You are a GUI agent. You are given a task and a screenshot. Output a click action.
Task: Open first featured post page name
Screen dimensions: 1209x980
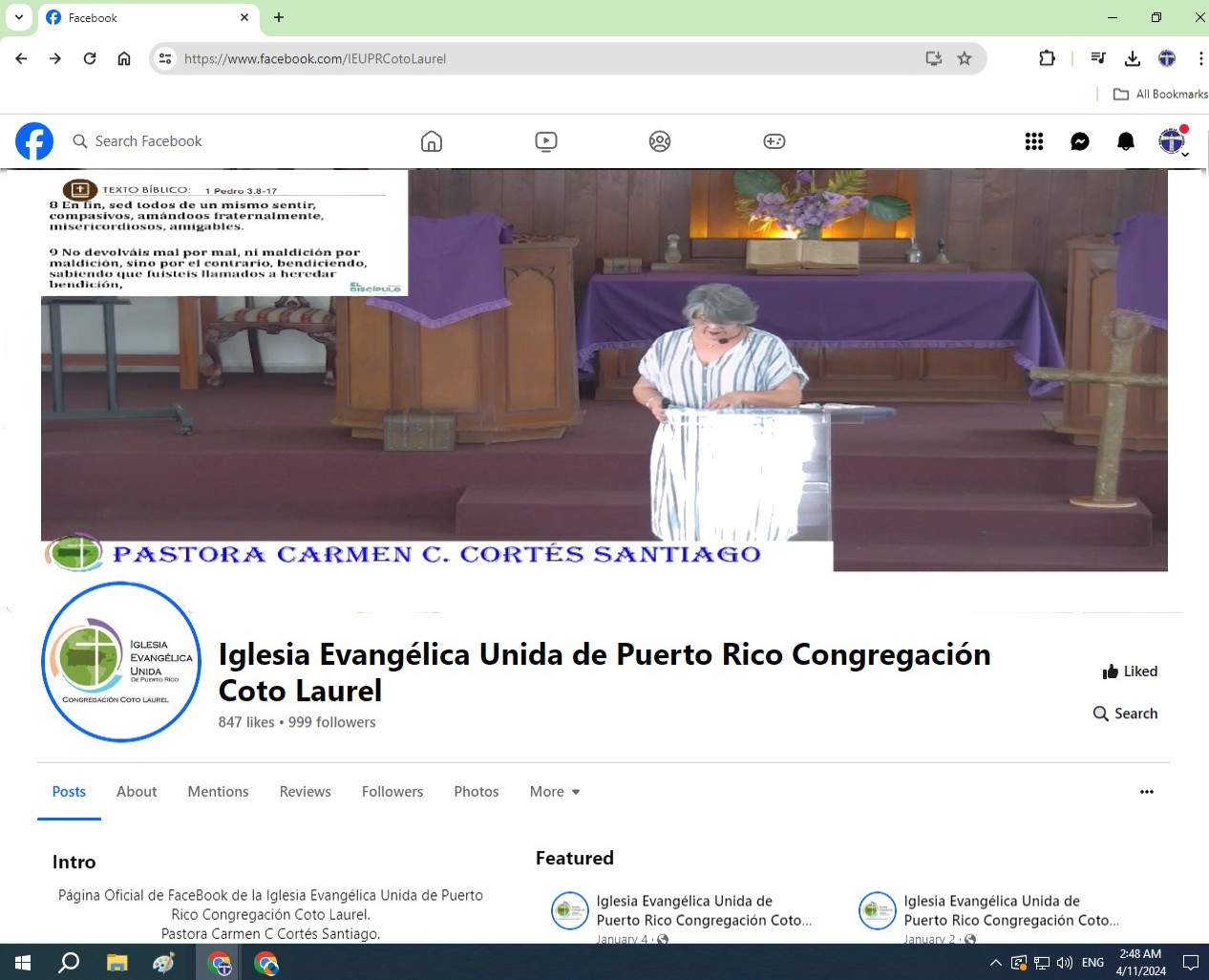pos(704,910)
